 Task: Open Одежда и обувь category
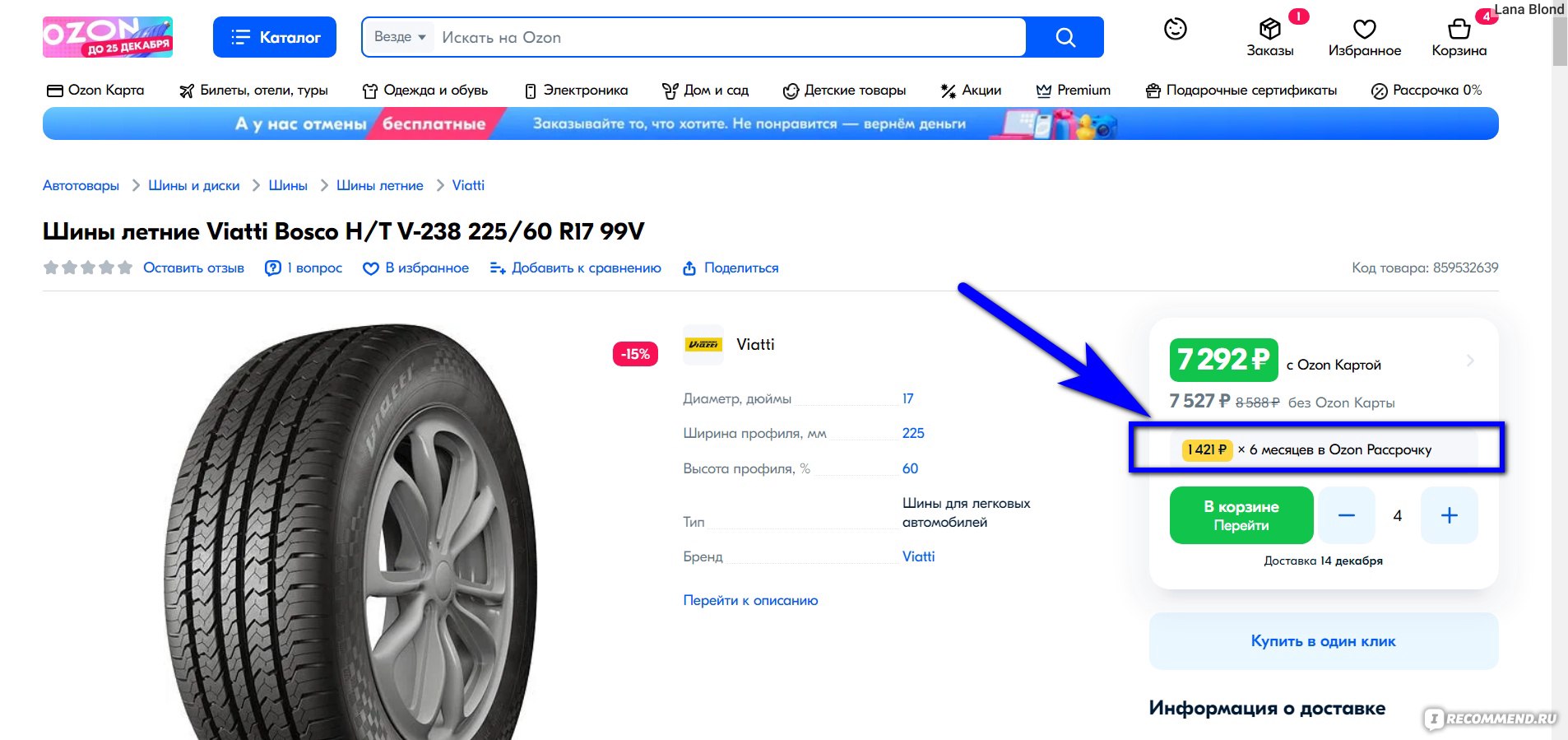pos(425,91)
